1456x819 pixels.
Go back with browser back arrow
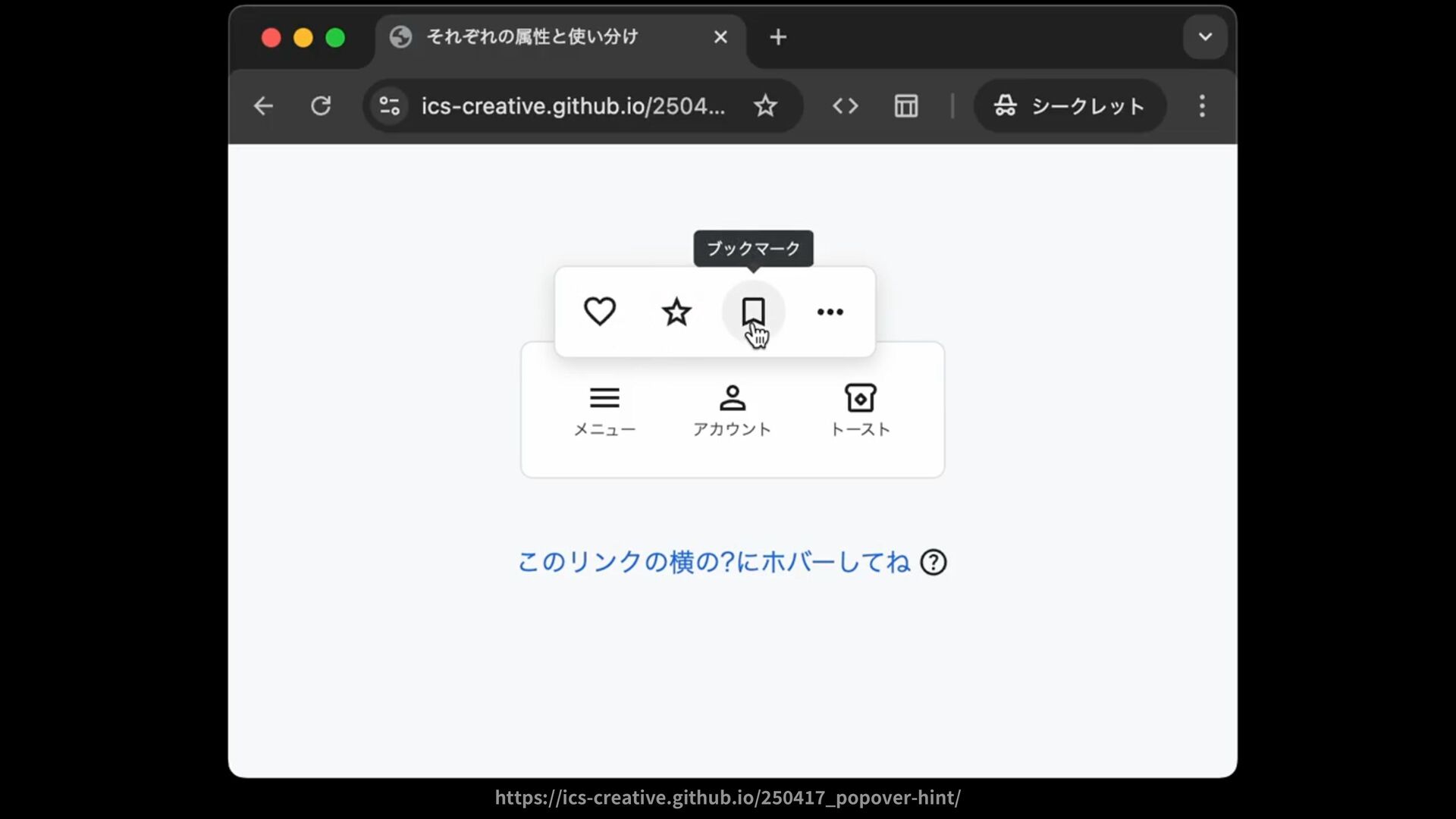pos(263,106)
